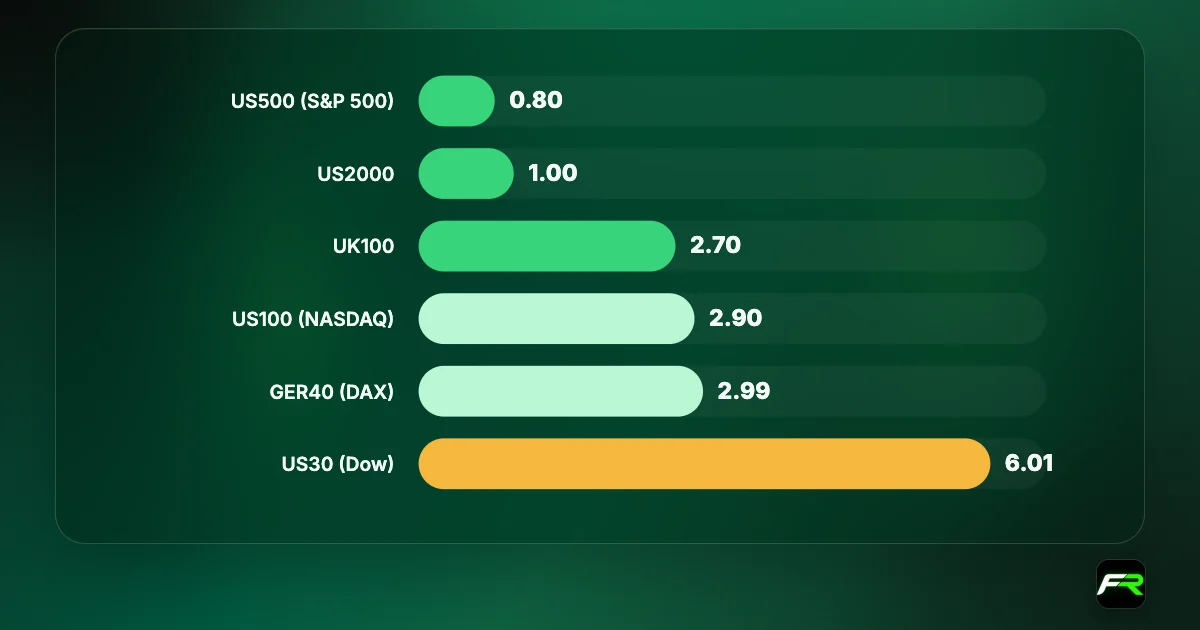Click the orange US30 (Dow) bar
1200x630 pixels.
click(x=704, y=464)
